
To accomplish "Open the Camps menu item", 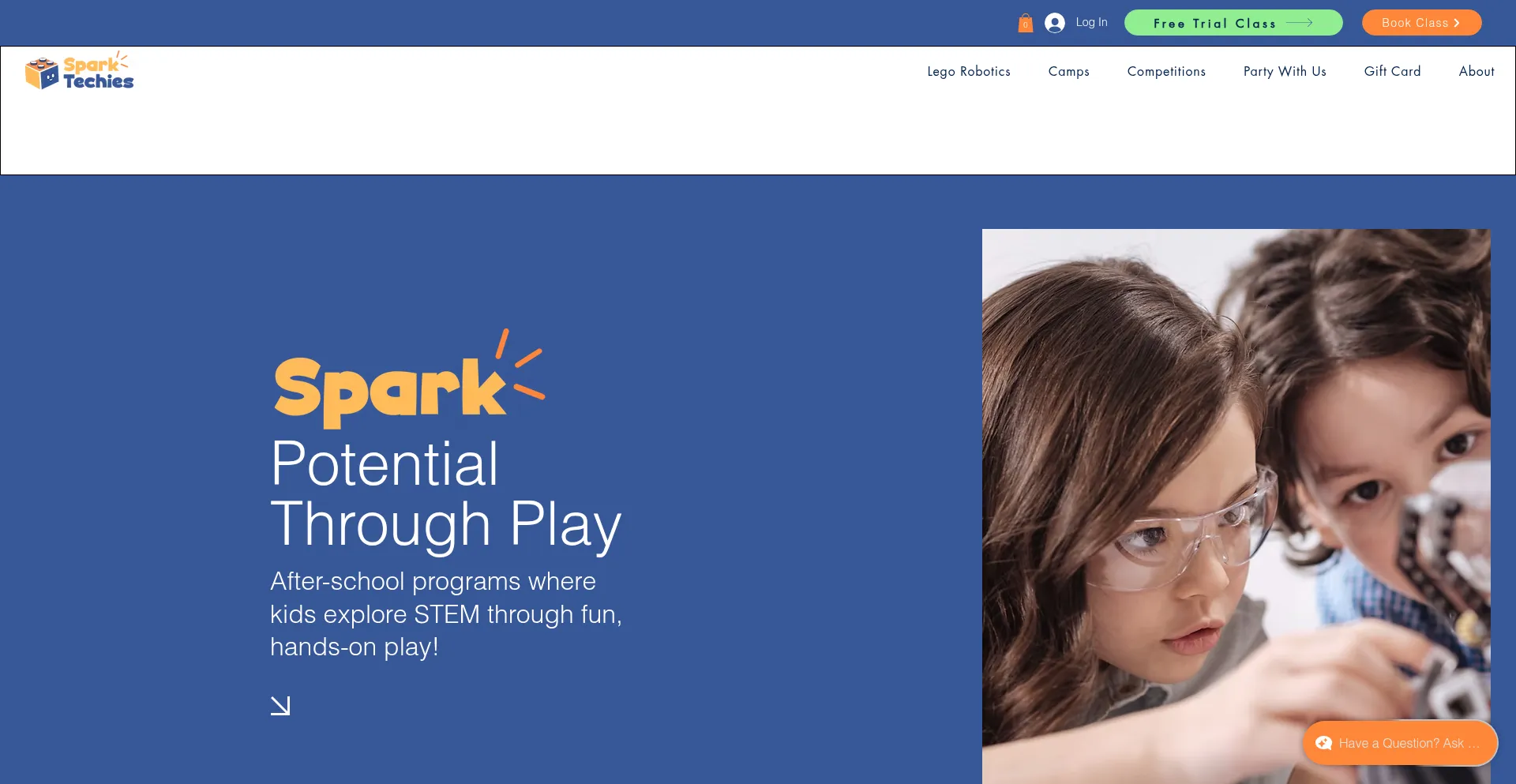I will point(1069,71).
